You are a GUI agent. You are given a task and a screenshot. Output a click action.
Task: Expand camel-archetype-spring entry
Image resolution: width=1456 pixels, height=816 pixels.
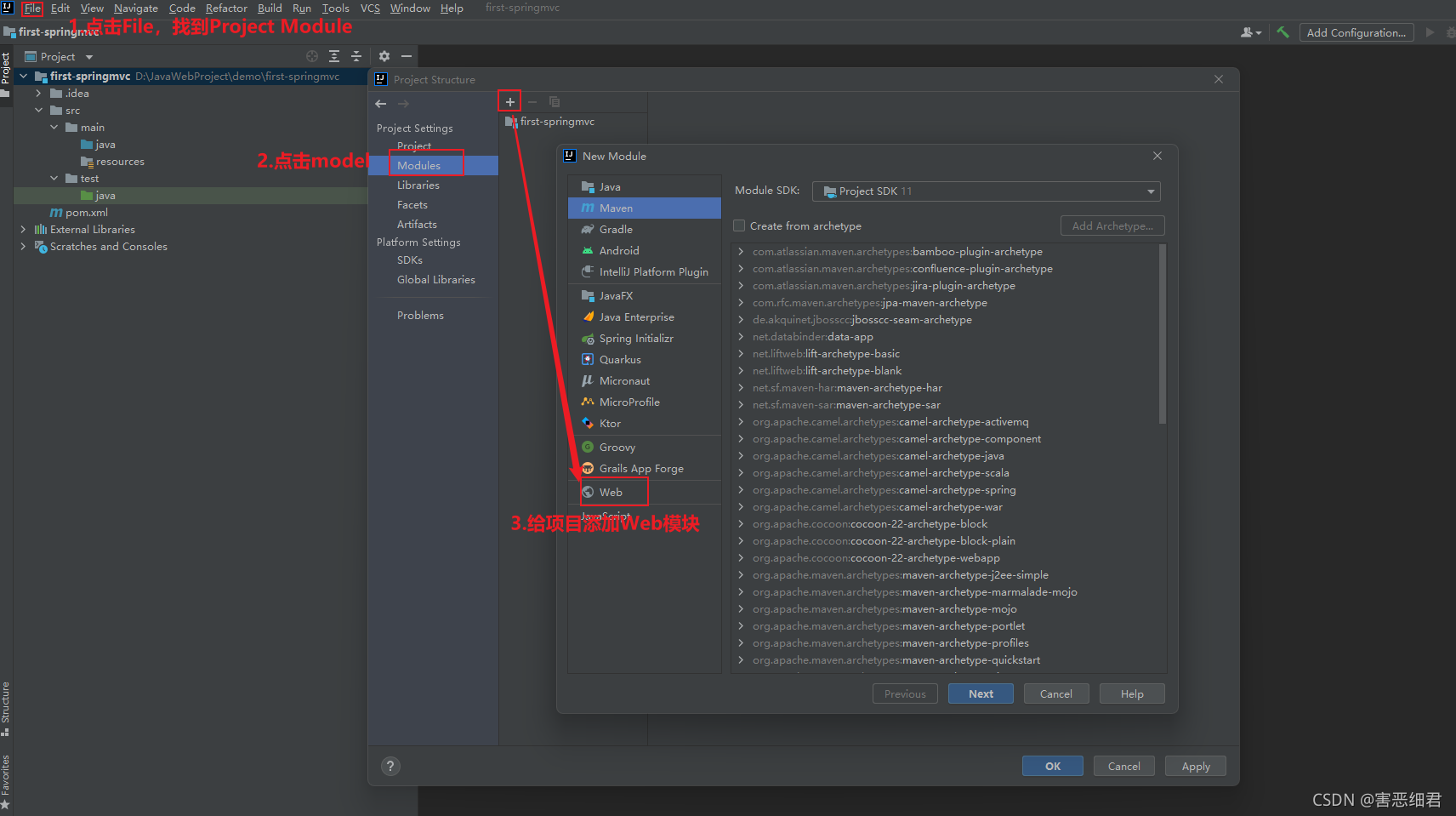tap(741, 490)
